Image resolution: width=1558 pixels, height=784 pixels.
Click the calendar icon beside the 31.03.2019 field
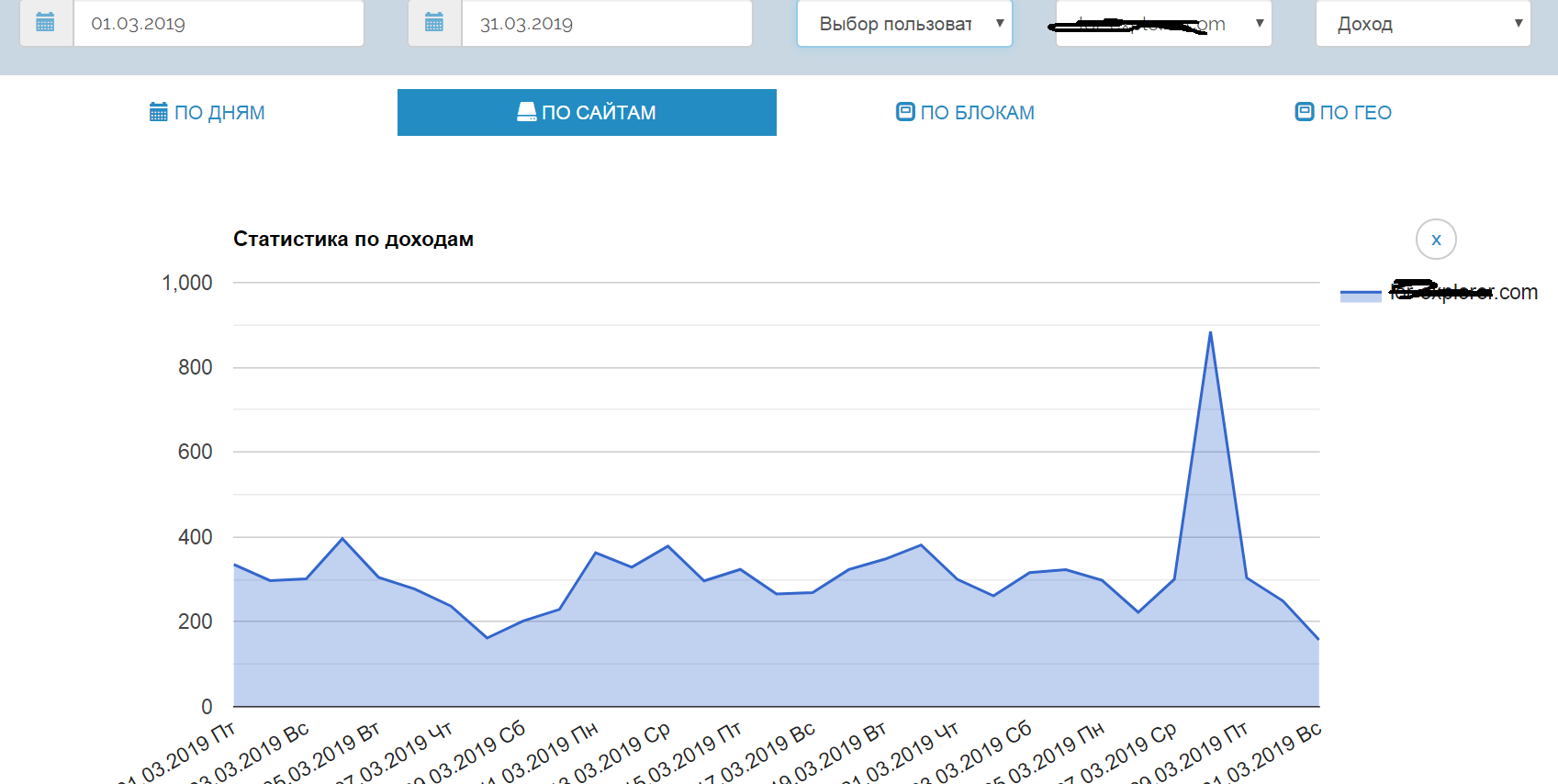click(x=434, y=23)
